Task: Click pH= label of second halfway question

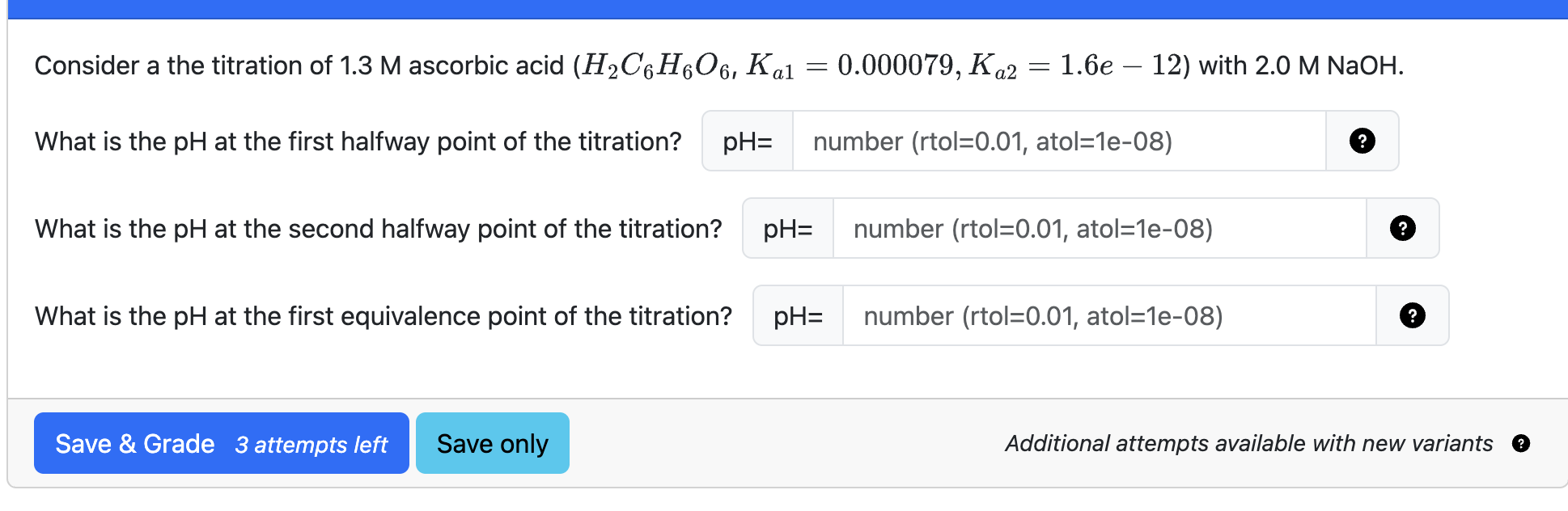Action: [x=787, y=228]
